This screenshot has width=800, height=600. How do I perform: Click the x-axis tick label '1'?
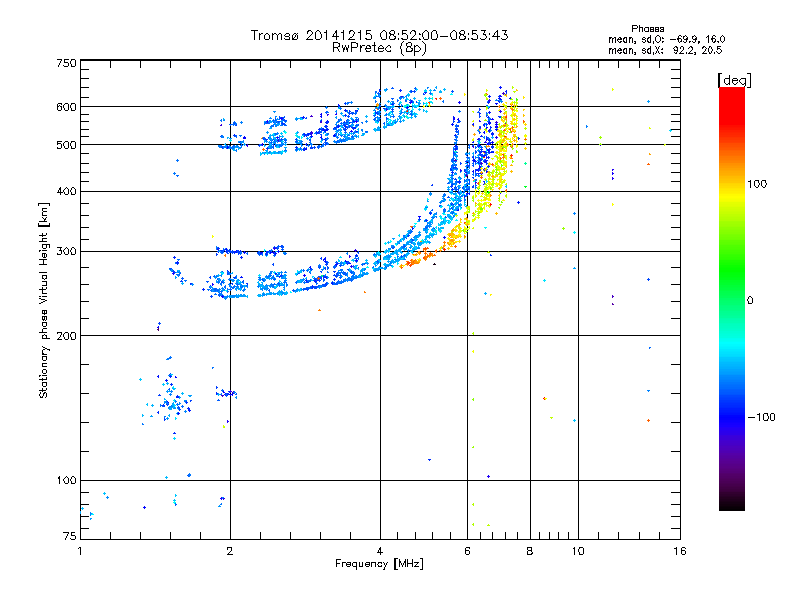pos(80,551)
